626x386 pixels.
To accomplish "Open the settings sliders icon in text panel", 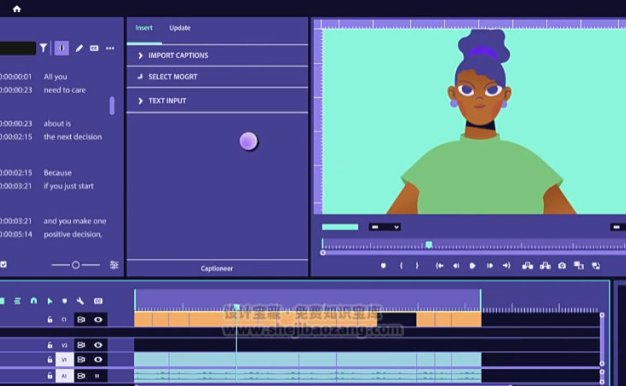I will (114, 265).
